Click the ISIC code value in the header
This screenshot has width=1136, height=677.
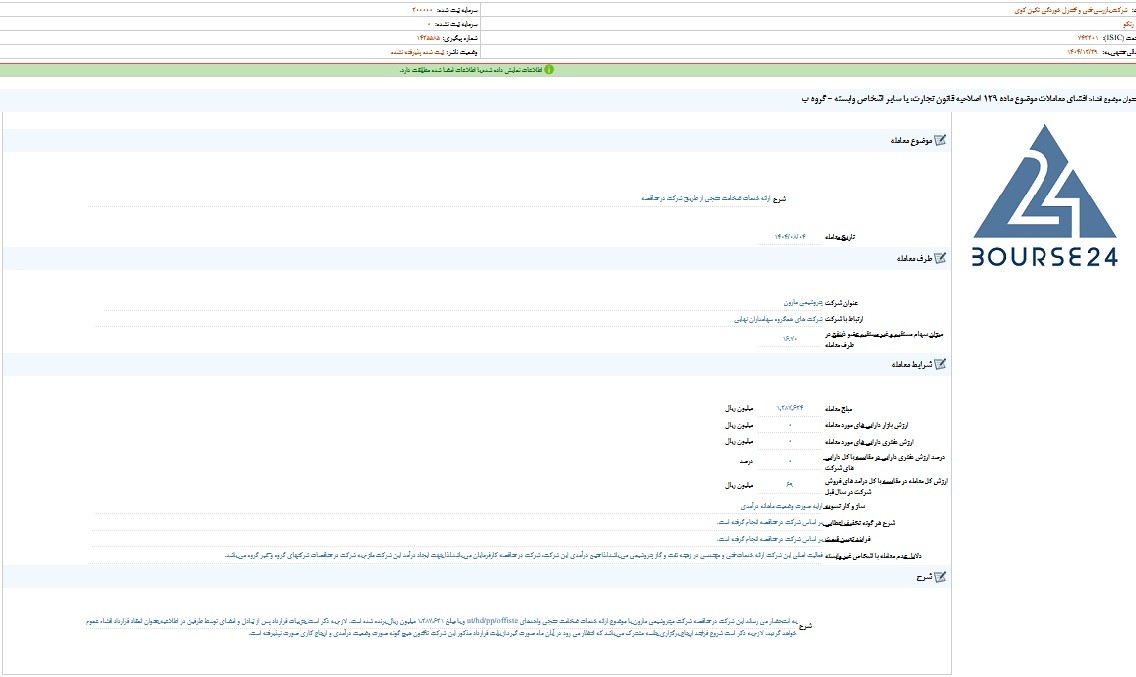point(1087,38)
